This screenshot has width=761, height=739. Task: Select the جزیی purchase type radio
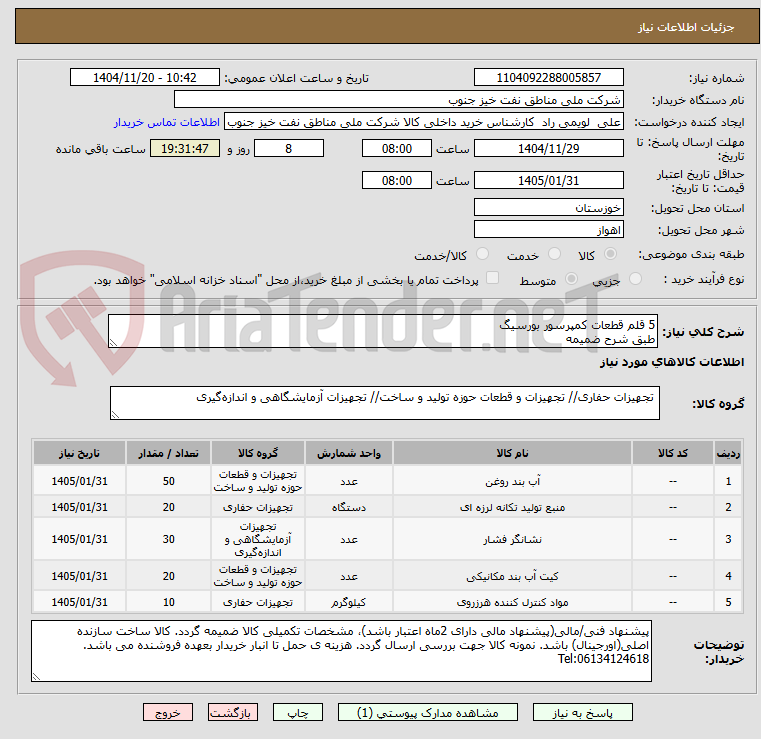(635, 279)
